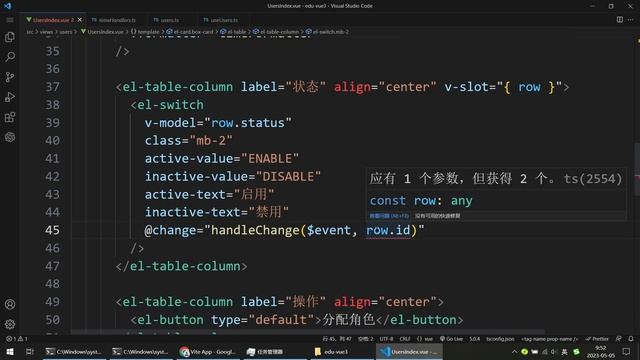Open the notifications bell in status bar
The height and width of the screenshot is (360, 640).
(x=631, y=339)
